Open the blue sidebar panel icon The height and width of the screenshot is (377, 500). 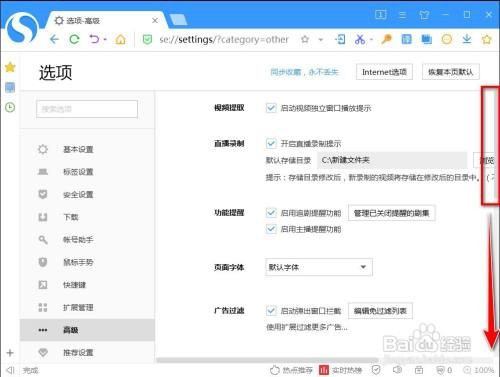click(x=10, y=87)
